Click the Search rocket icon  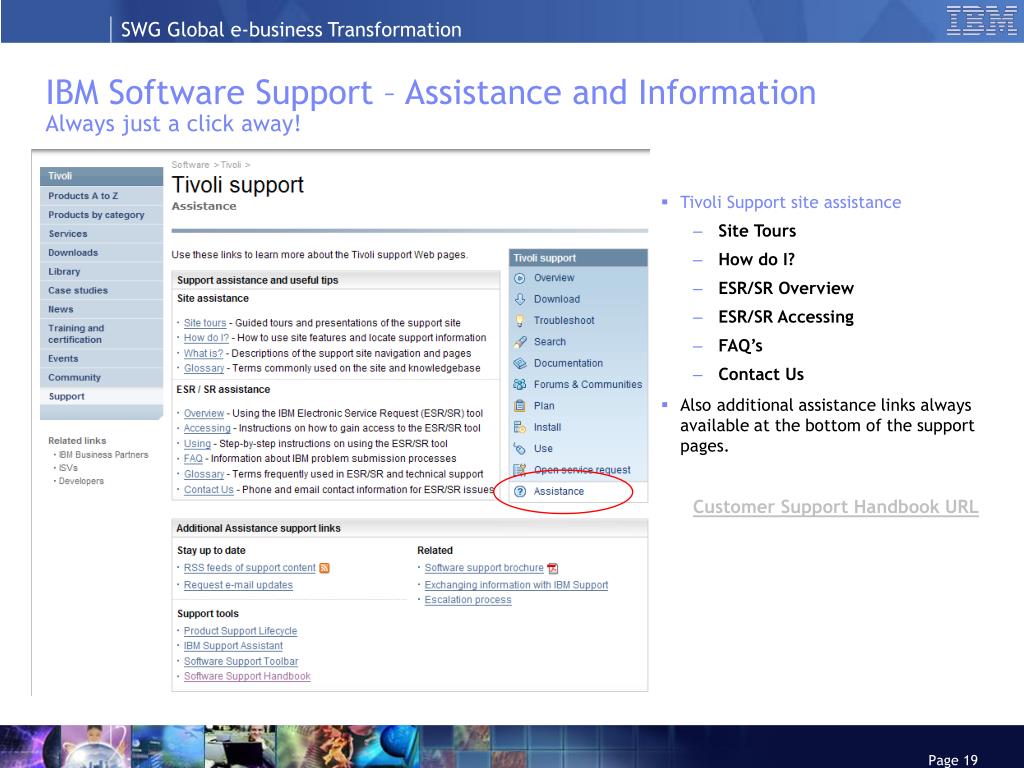point(520,342)
